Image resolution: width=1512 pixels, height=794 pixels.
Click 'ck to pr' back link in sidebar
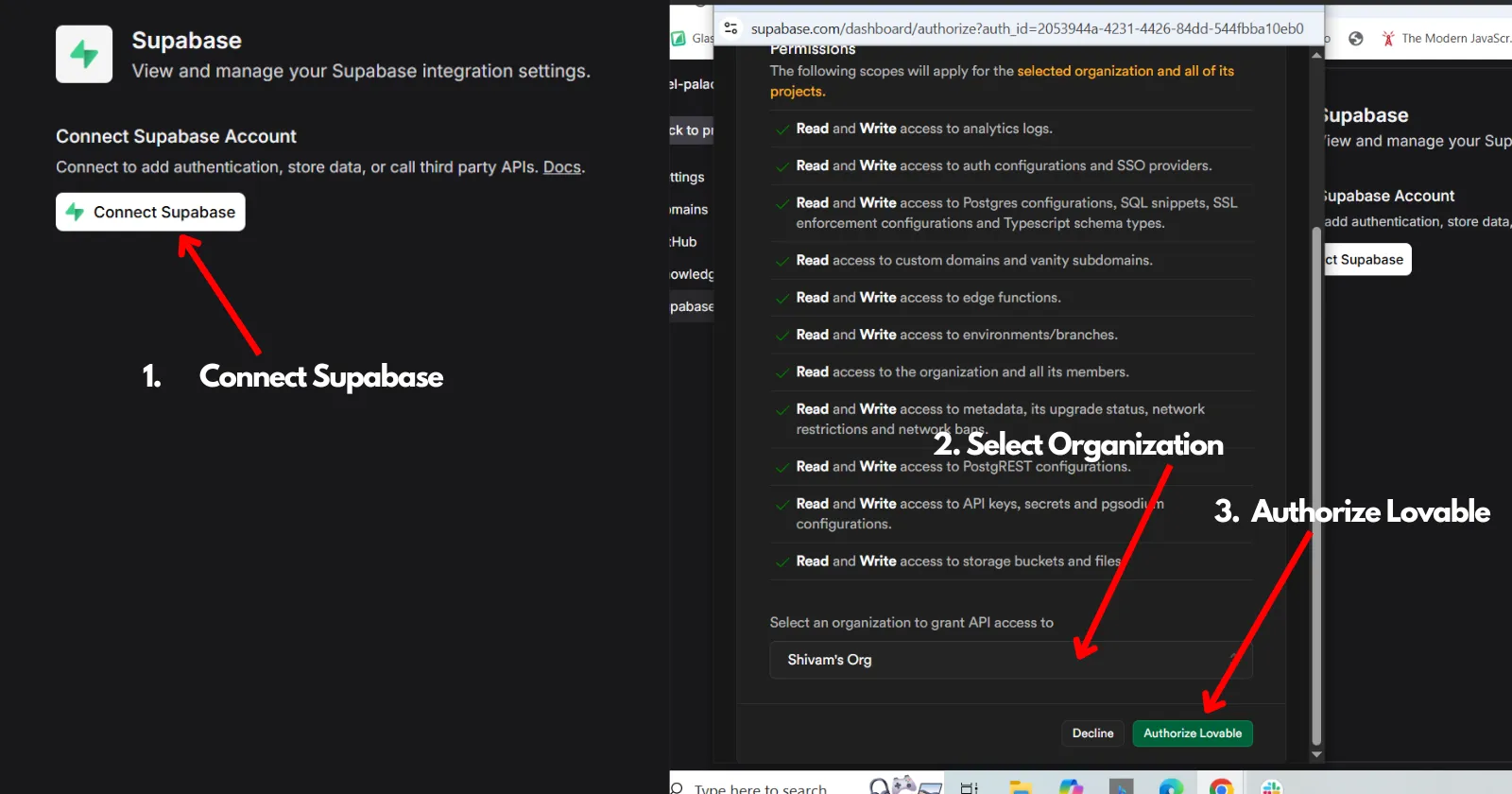point(692,130)
